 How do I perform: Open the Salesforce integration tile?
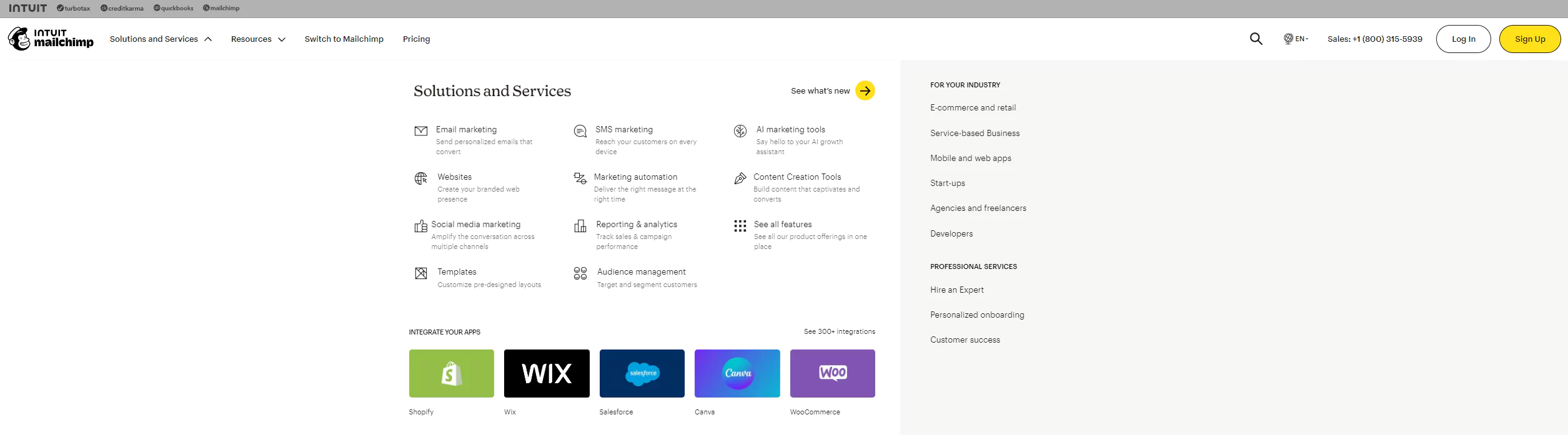[x=642, y=373]
